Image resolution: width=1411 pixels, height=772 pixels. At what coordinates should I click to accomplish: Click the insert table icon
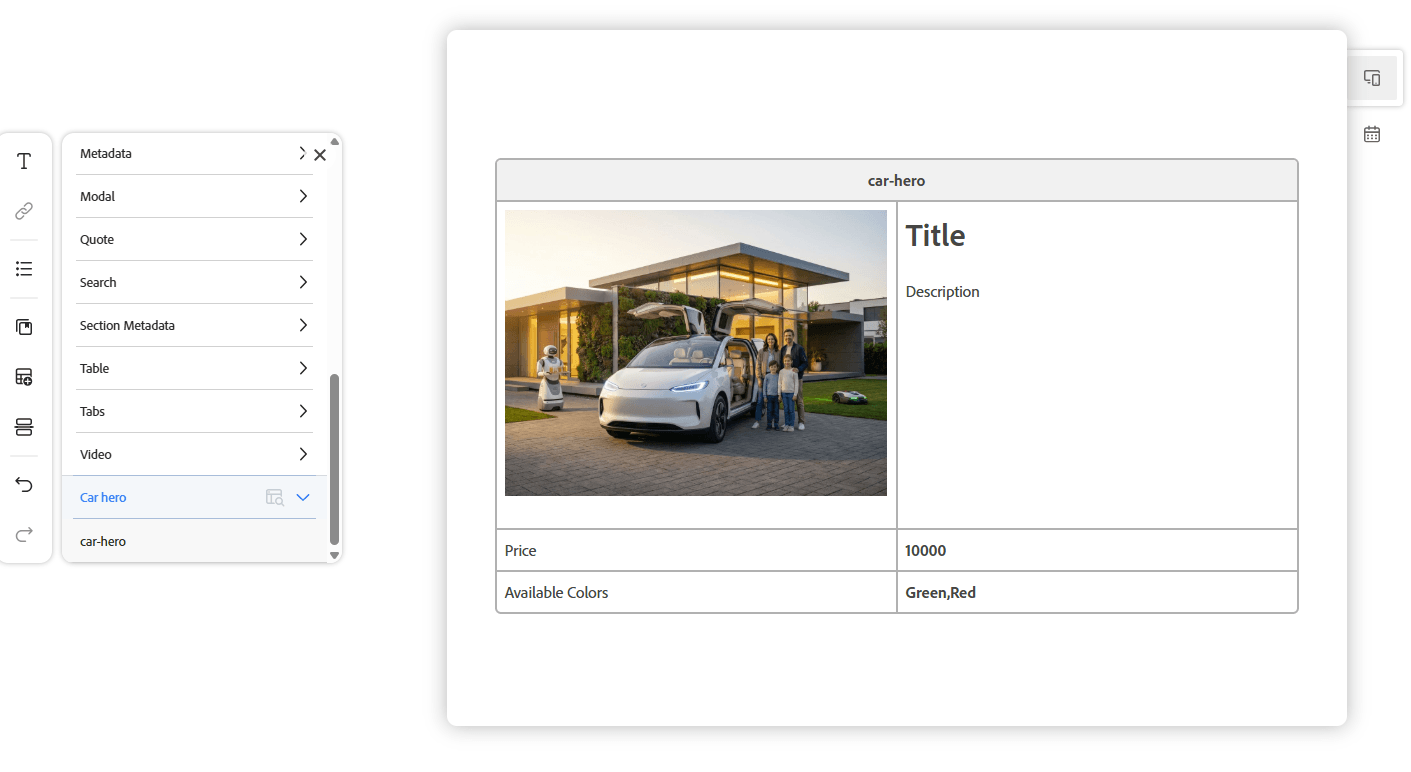point(24,377)
